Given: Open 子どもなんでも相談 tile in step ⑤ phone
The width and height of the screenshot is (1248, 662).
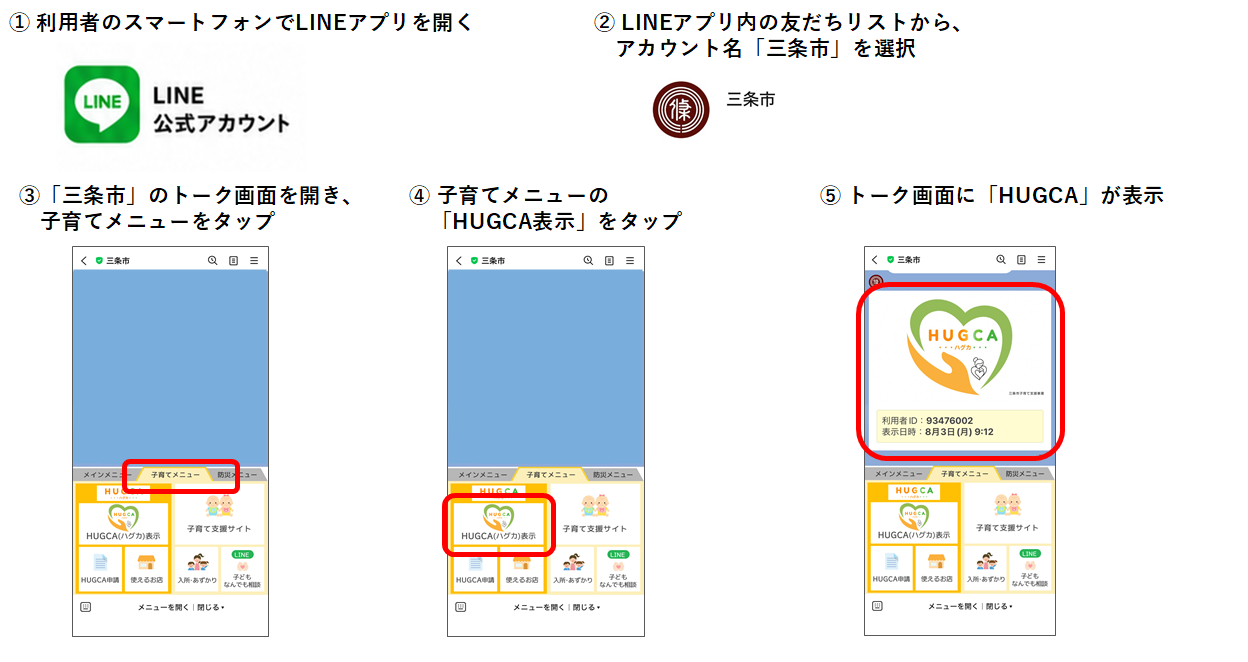Looking at the screenshot, I should tap(1030, 568).
